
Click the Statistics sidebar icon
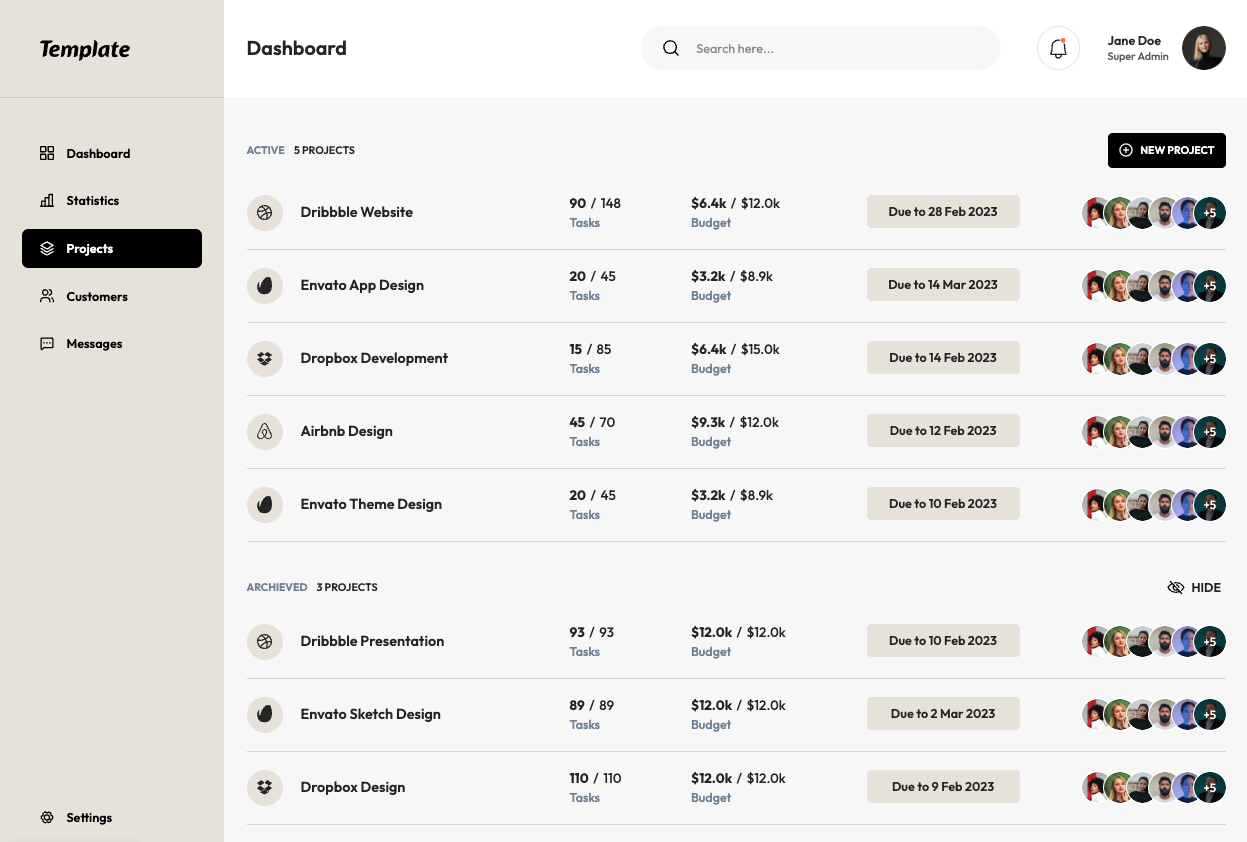pos(46,200)
